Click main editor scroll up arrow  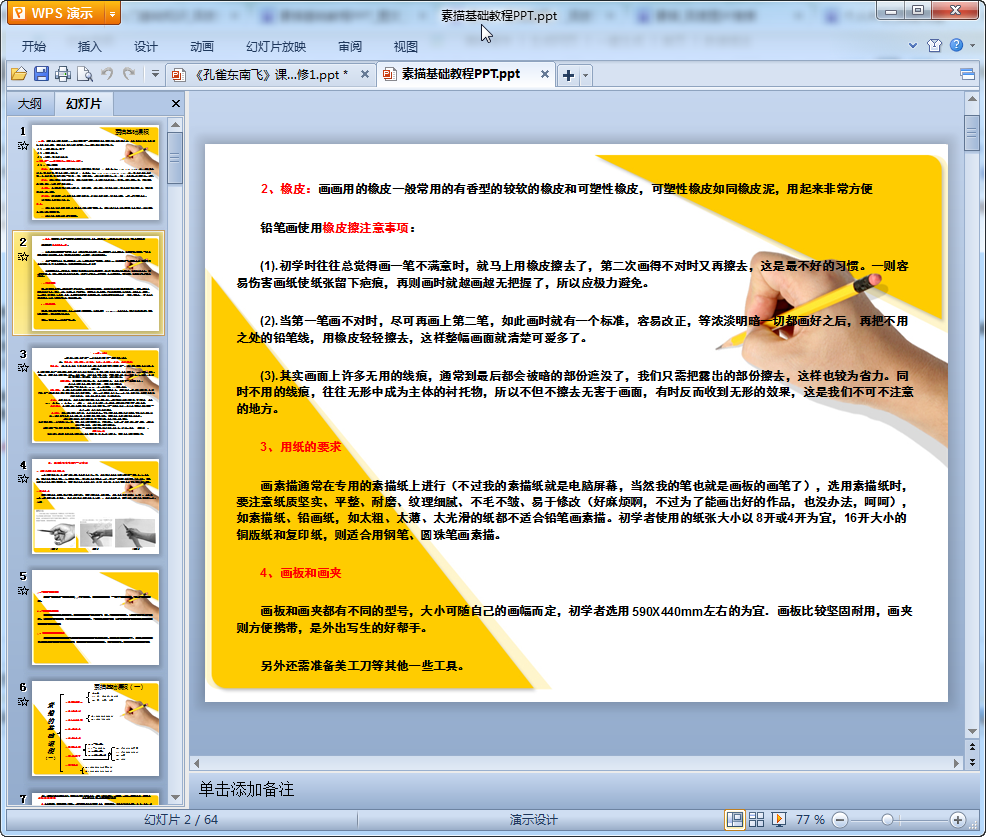972,99
